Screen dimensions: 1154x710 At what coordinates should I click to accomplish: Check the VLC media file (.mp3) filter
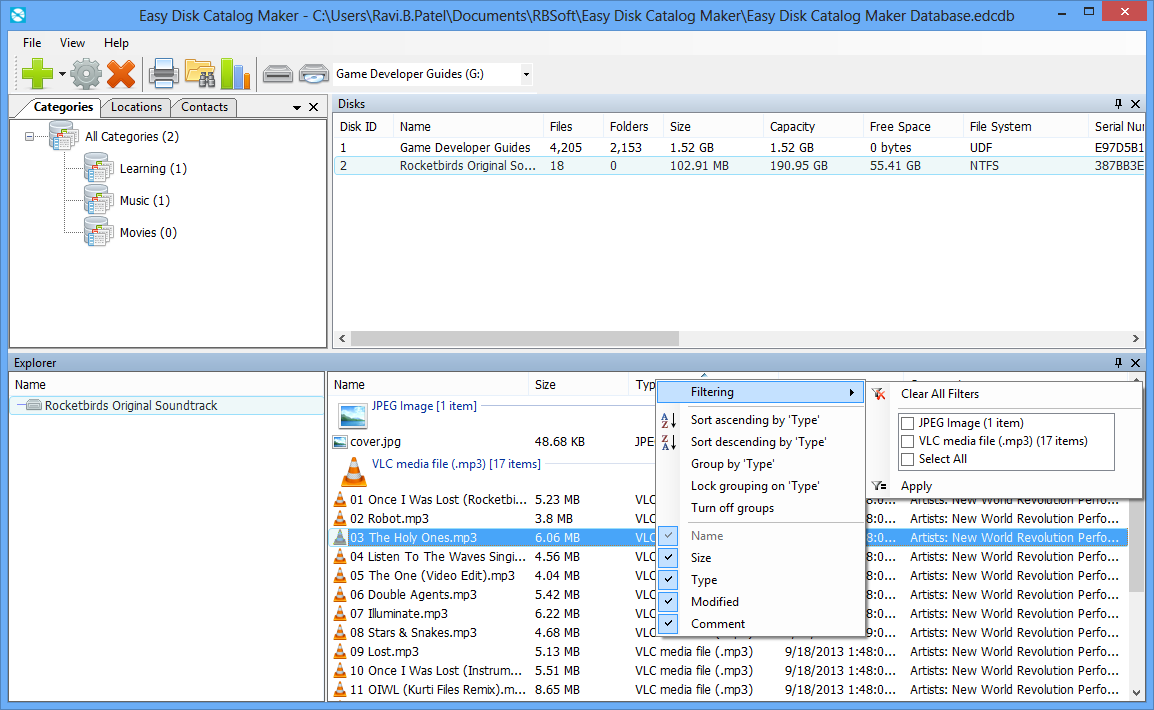(x=907, y=441)
